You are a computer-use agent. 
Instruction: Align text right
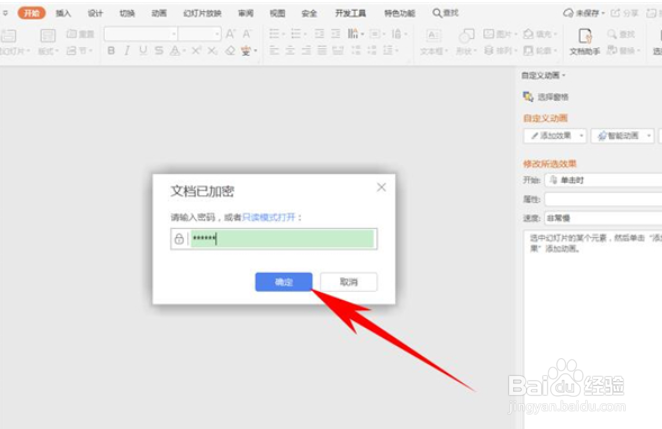click(306, 51)
